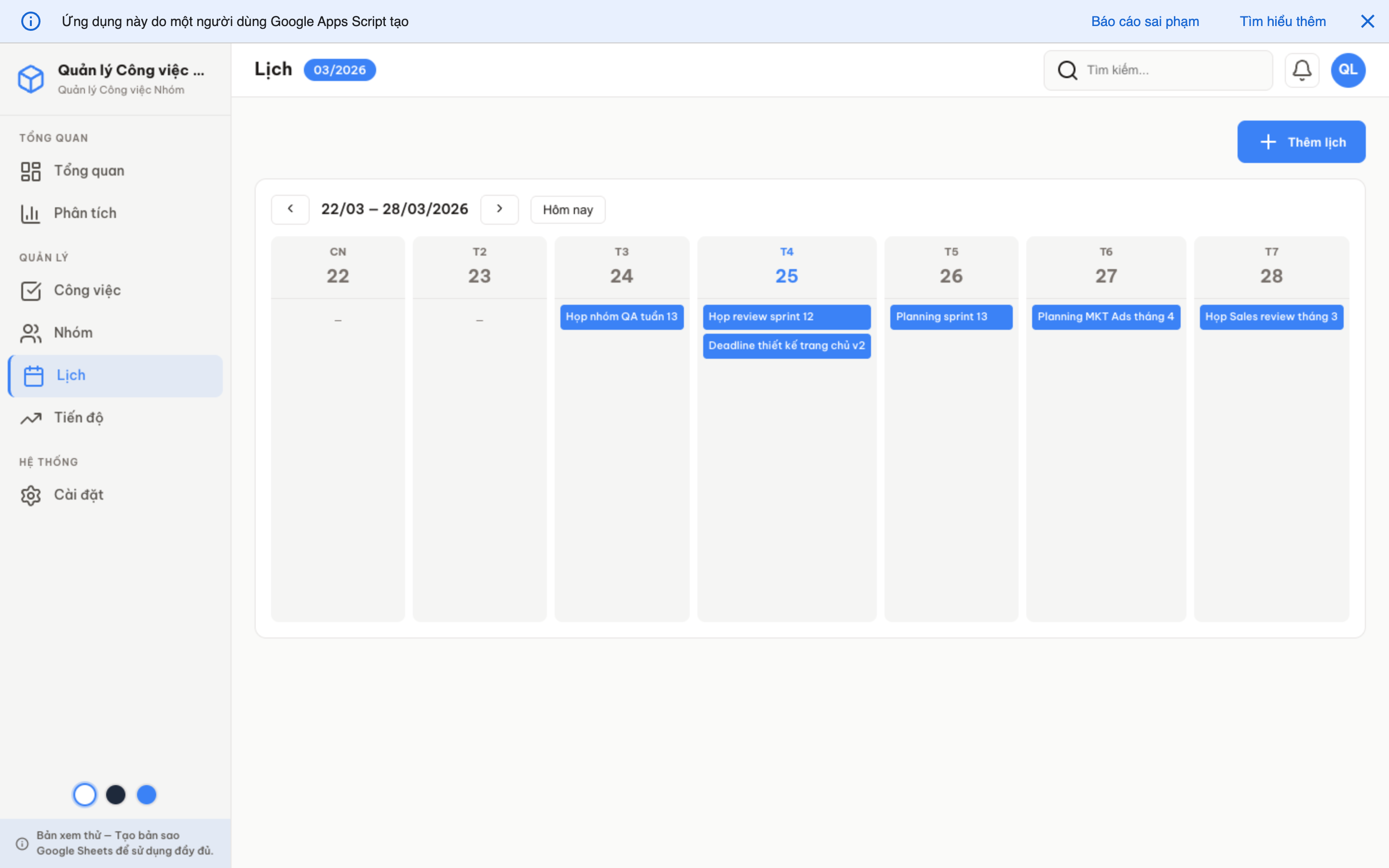The image size is (1389, 868).
Task: Open the Tổng quan dashboard icon
Action: click(31, 170)
